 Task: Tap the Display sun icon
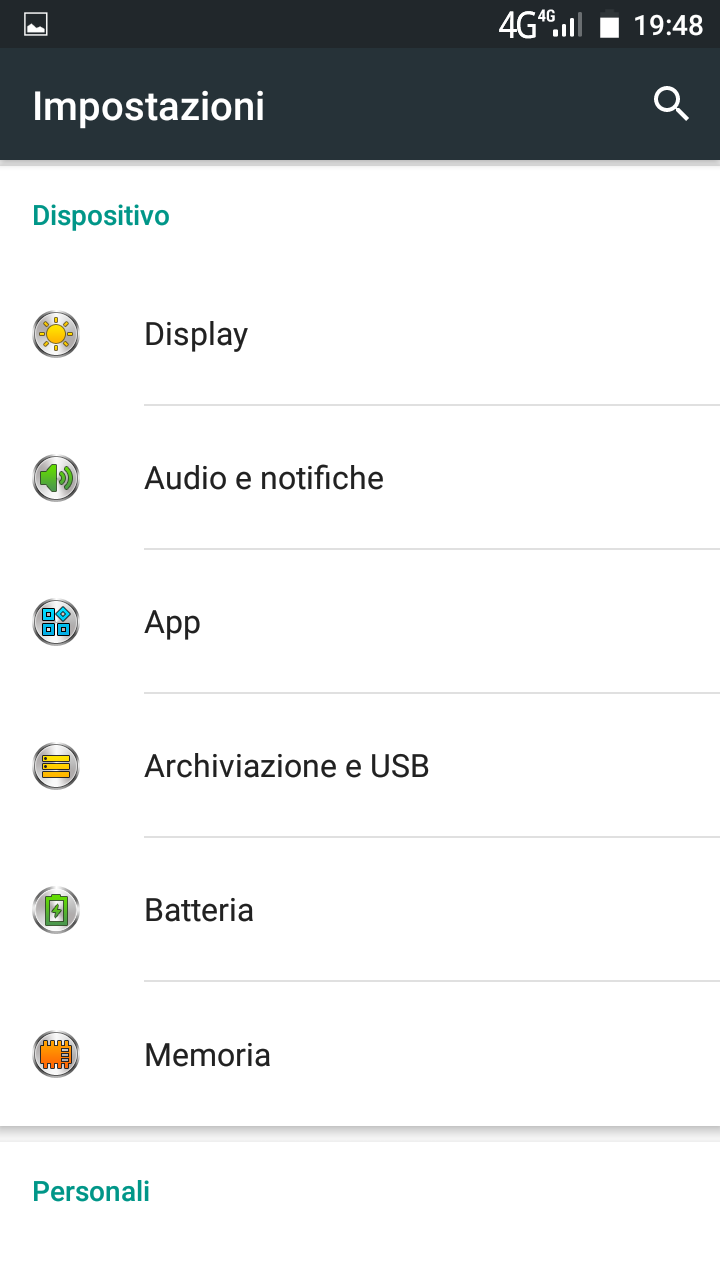[56, 334]
